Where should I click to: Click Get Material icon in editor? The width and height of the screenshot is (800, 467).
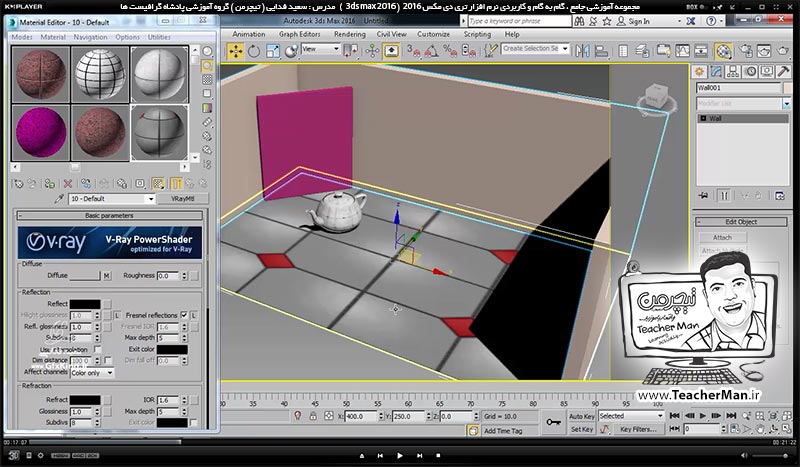(18, 184)
